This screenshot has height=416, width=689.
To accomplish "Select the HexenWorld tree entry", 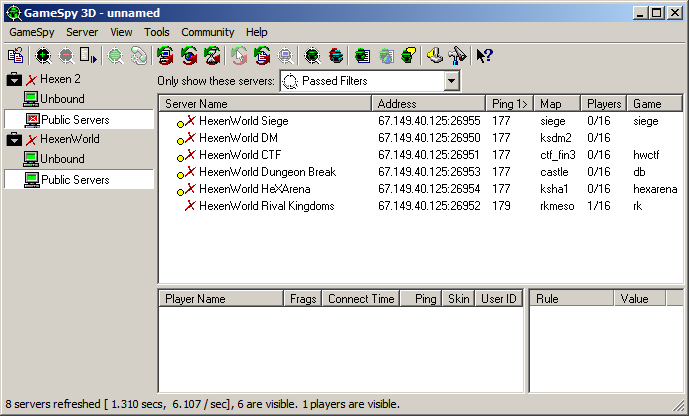I will click(x=69, y=139).
